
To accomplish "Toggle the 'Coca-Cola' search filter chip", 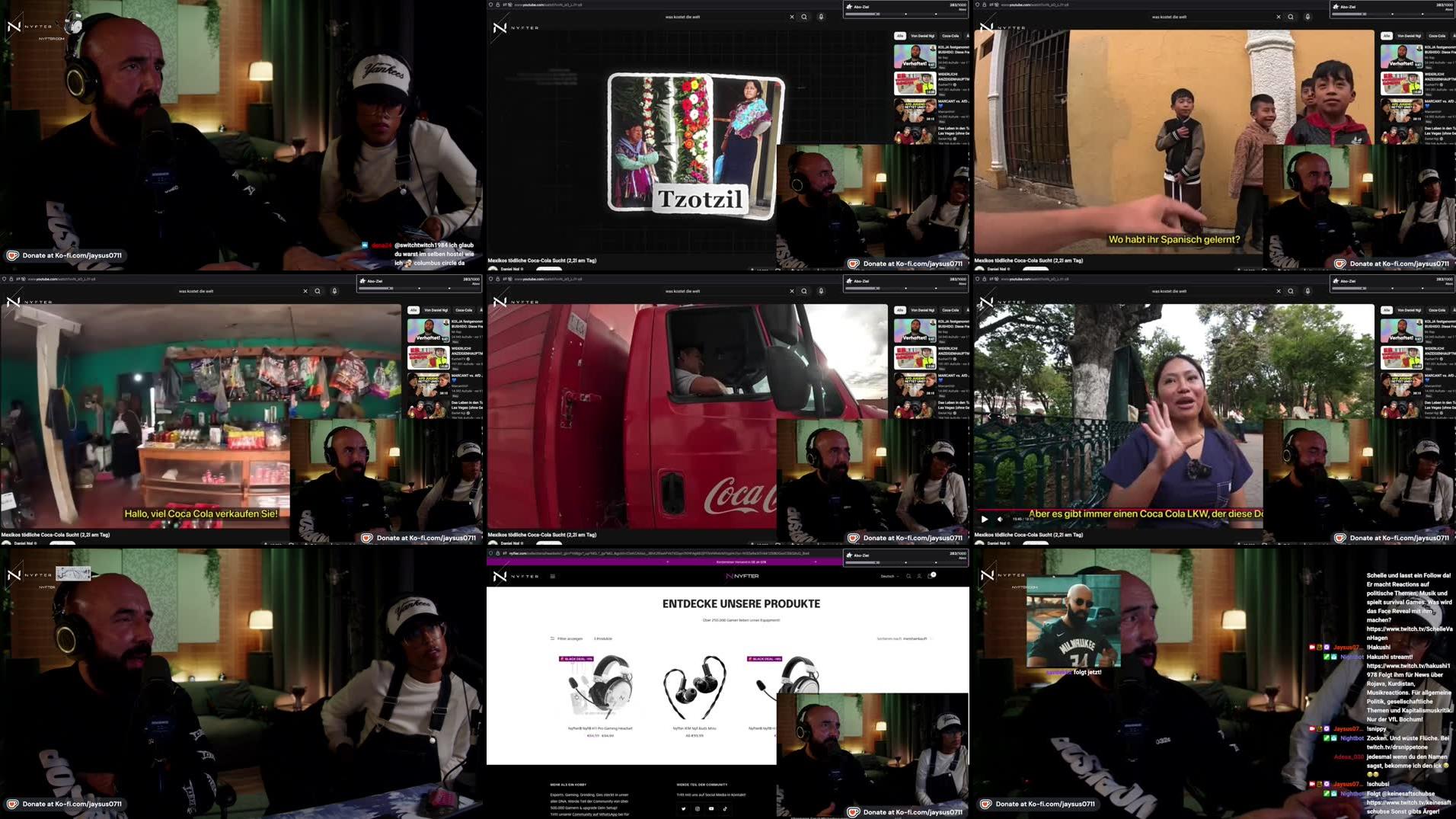I will click(x=952, y=35).
